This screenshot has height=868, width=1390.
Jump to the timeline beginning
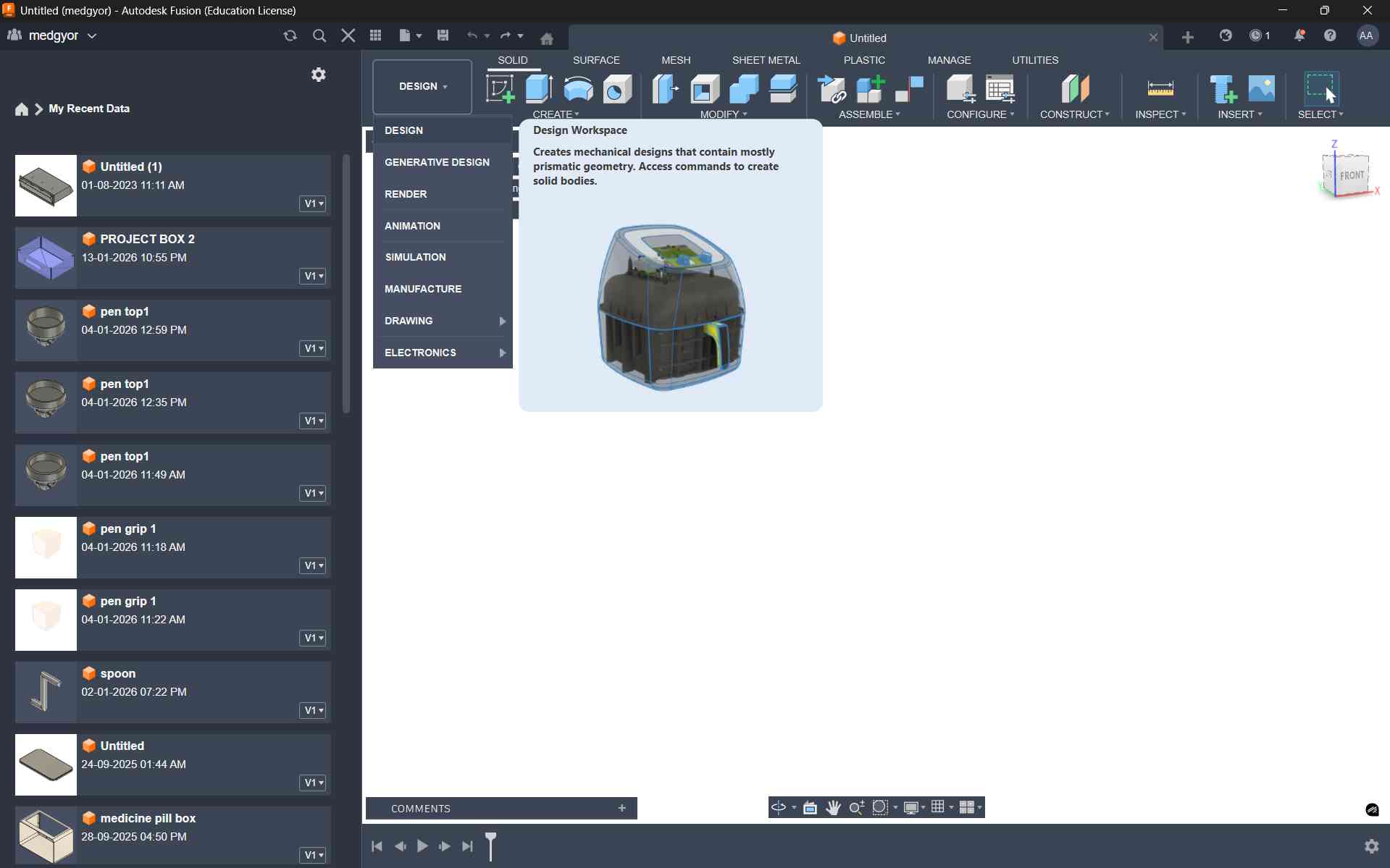point(377,846)
